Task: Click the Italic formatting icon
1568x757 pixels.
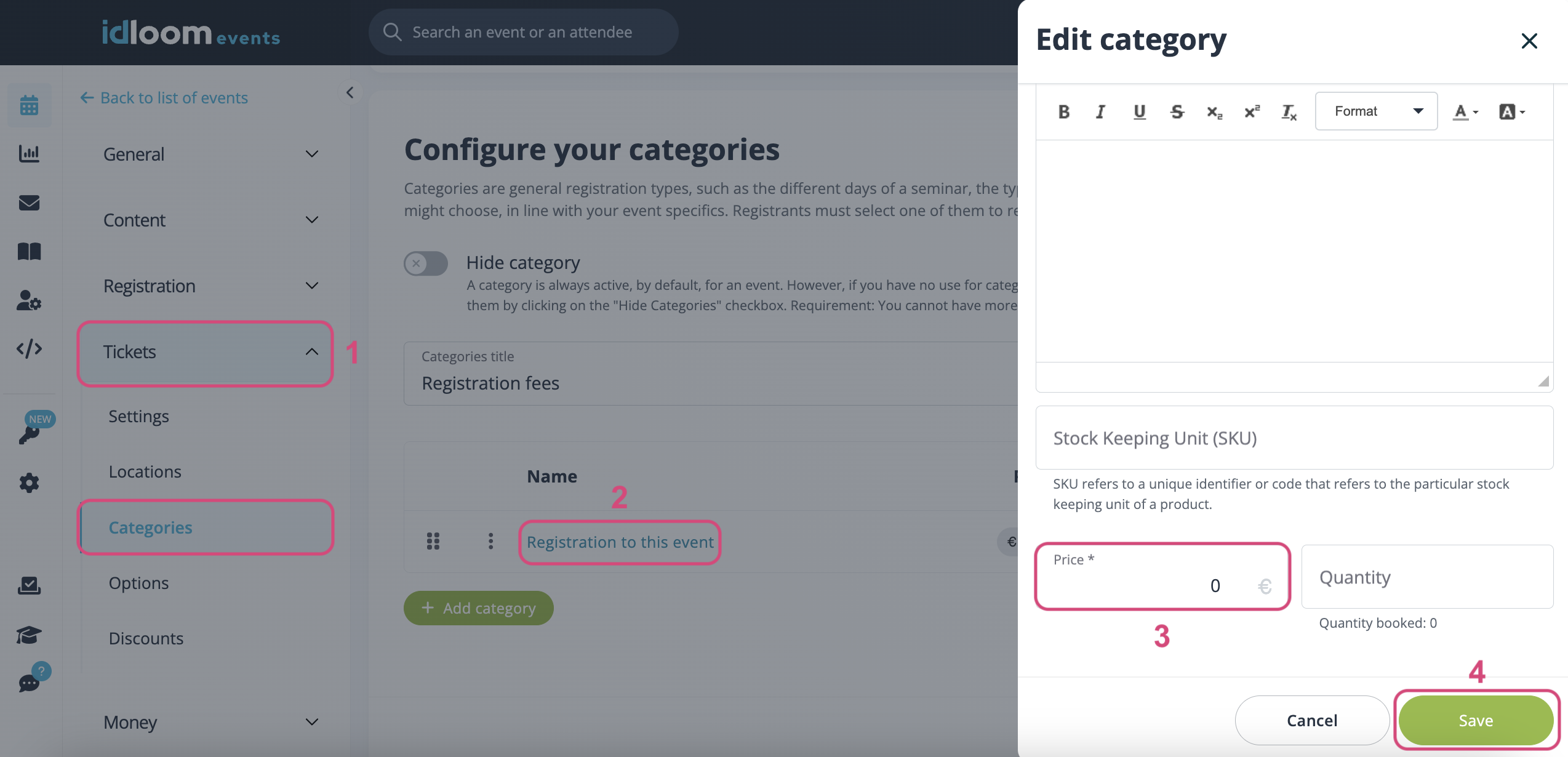Action: coord(1101,110)
